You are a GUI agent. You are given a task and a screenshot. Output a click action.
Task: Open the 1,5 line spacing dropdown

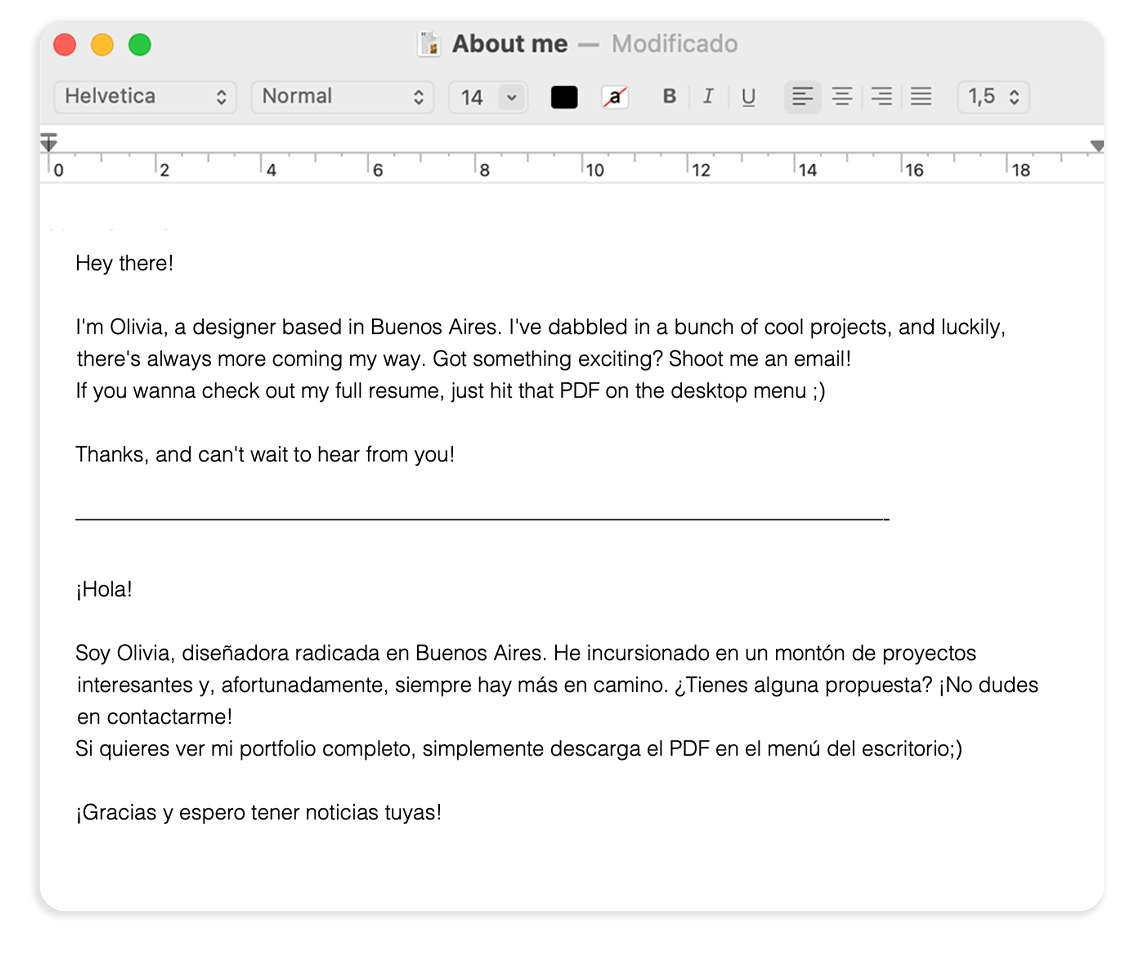click(x=993, y=97)
